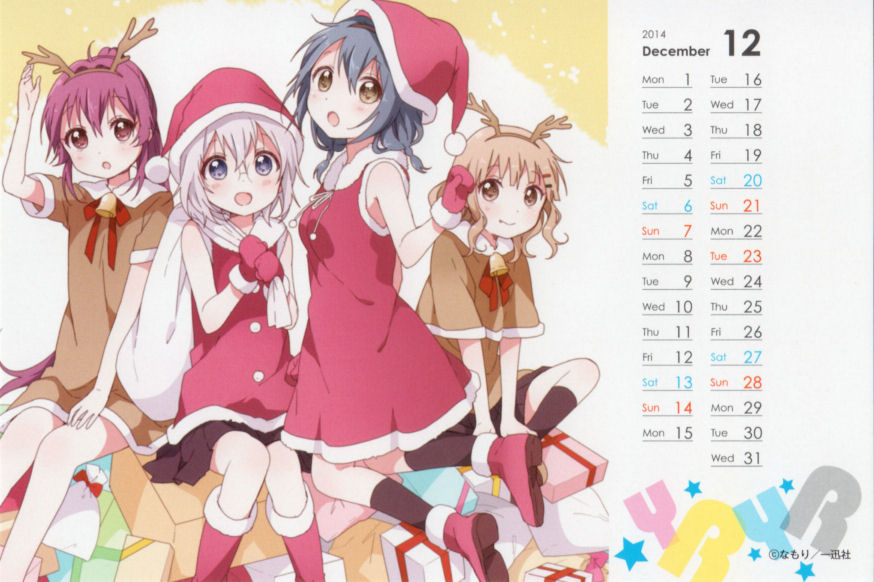
Task: Click the red Tue 23 holiday date
Action: pyautogui.click(x=736, y=256)
